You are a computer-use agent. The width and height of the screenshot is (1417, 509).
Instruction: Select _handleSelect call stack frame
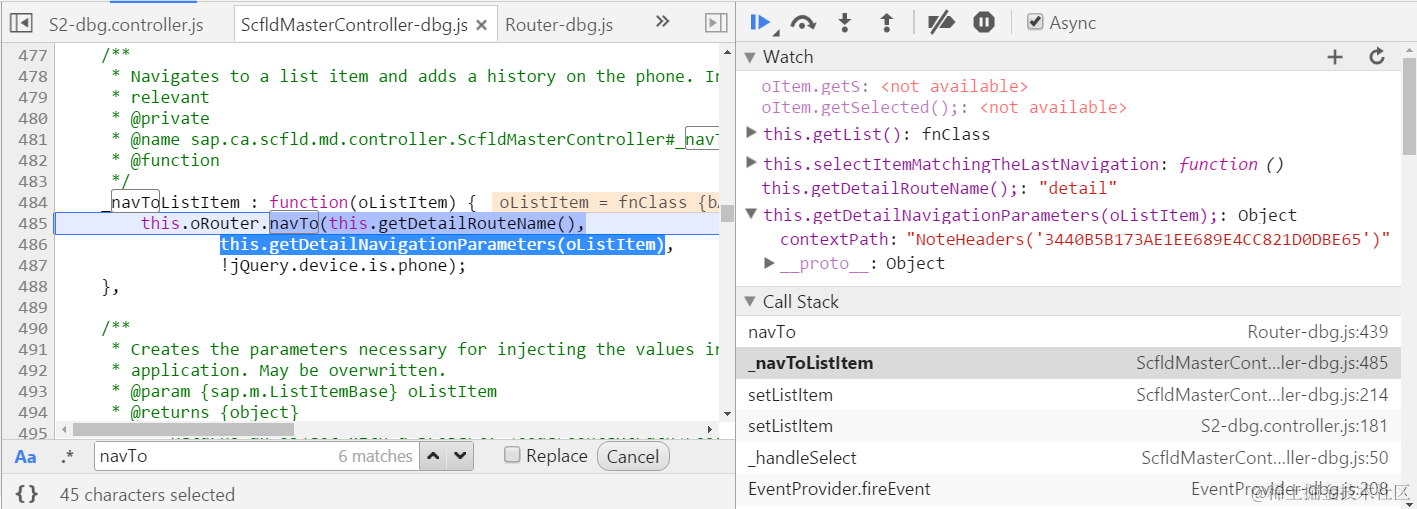(x=1068, y=458)
